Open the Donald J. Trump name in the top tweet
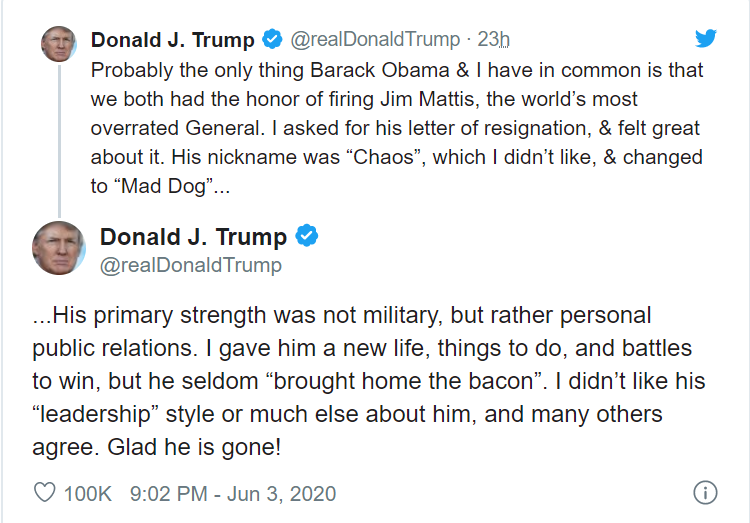Screen dimensions: 750x523 coord(172,39)
